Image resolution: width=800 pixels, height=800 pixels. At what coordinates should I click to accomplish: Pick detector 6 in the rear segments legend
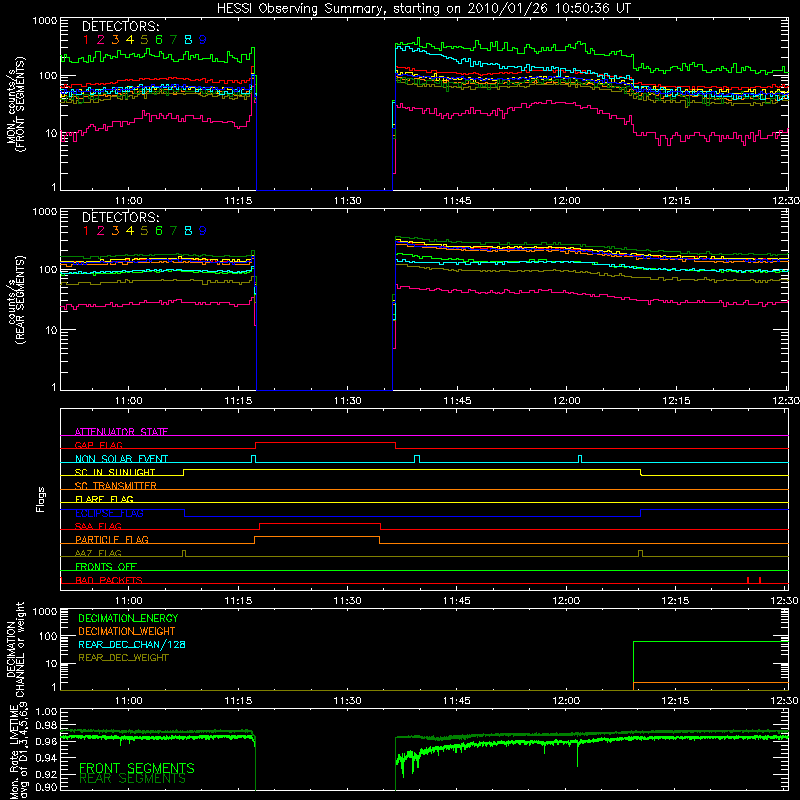pyautogui.click(x=159, y=231)
